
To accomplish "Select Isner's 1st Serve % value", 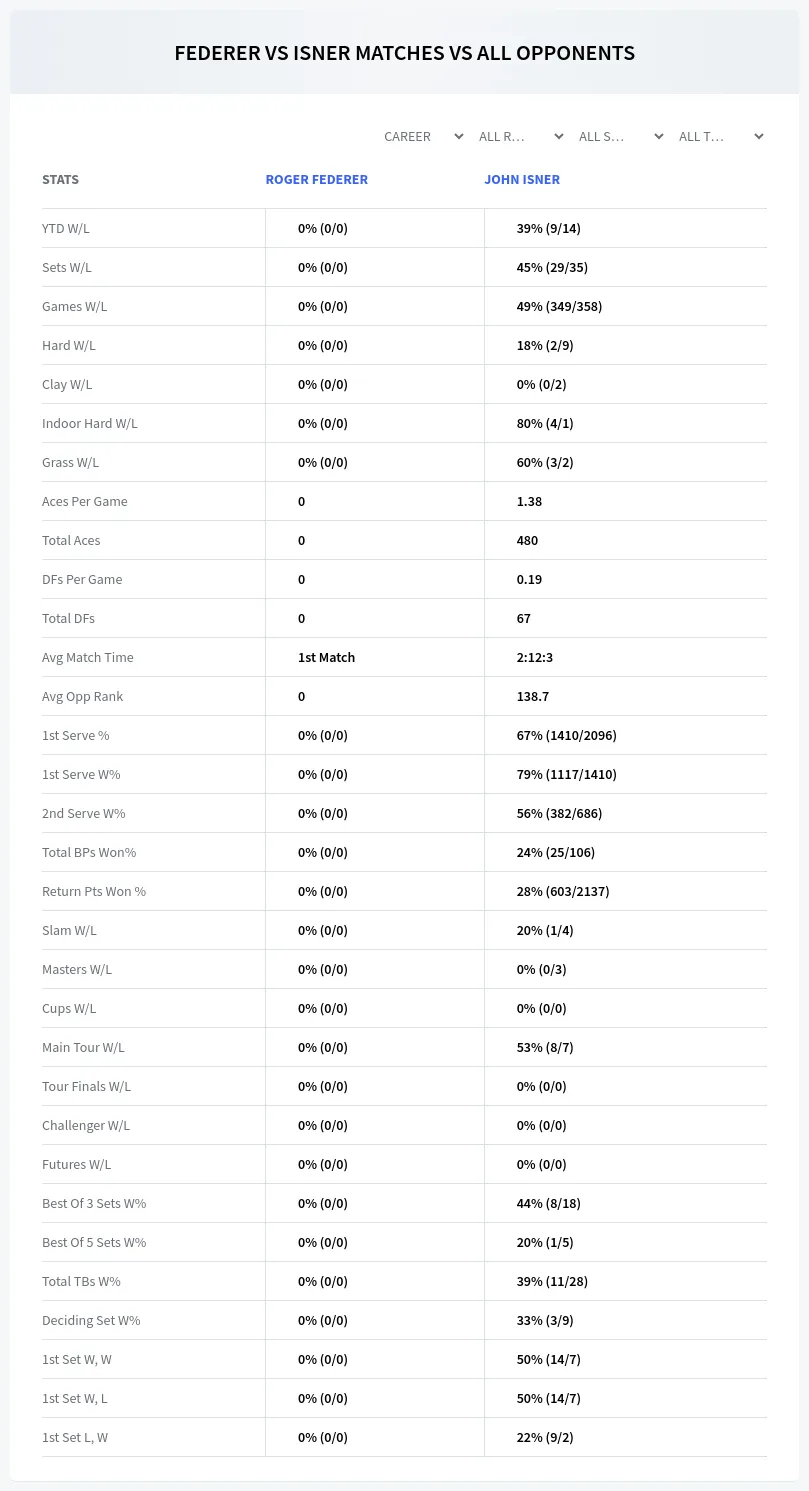I will [566, 735].
